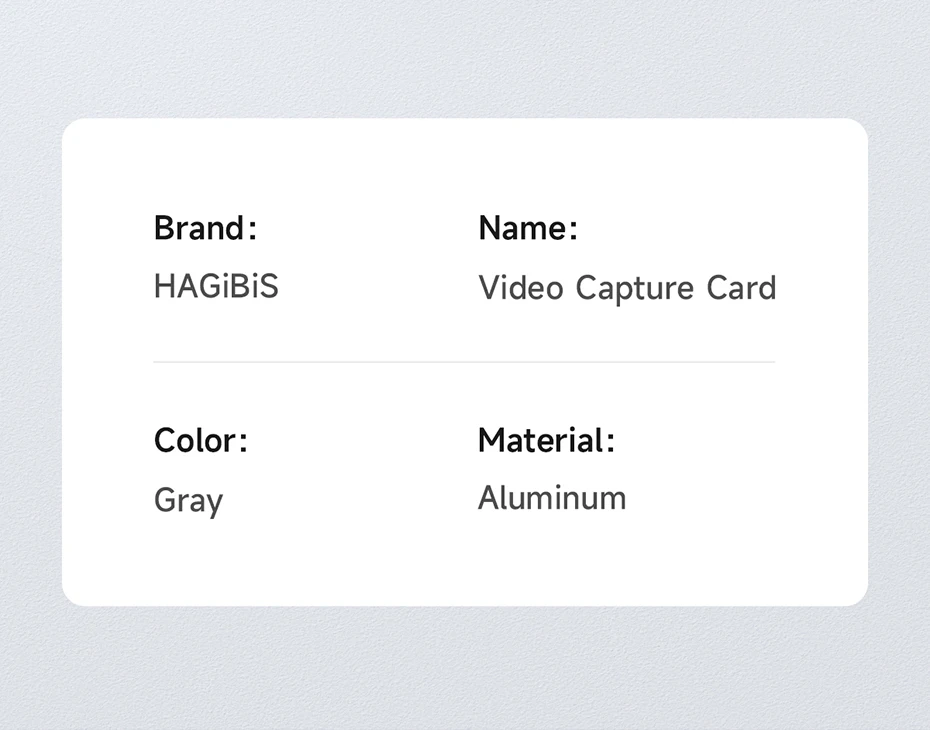Click the bold "Color:" label
Screen dimensions: 930x730
tap(200, 441)
